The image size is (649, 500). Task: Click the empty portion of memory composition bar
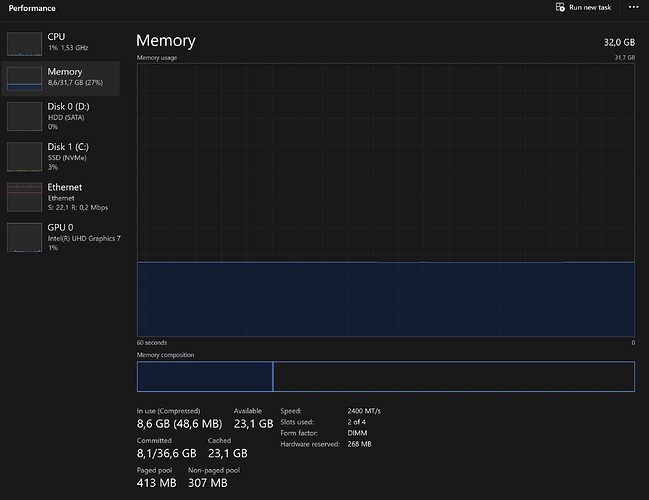coord(454,377)
